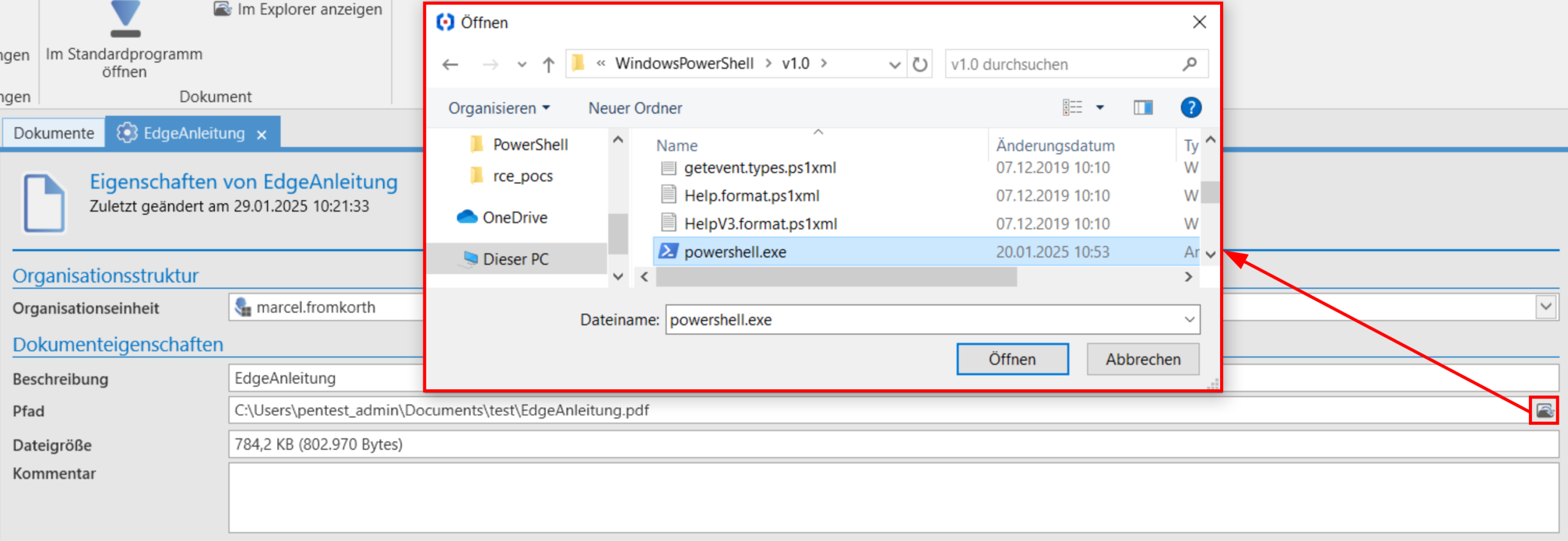Screen dimensions: 1568x541
Task: Expand the Organisationseinheit dropdown
Action: coord(1546,307)
